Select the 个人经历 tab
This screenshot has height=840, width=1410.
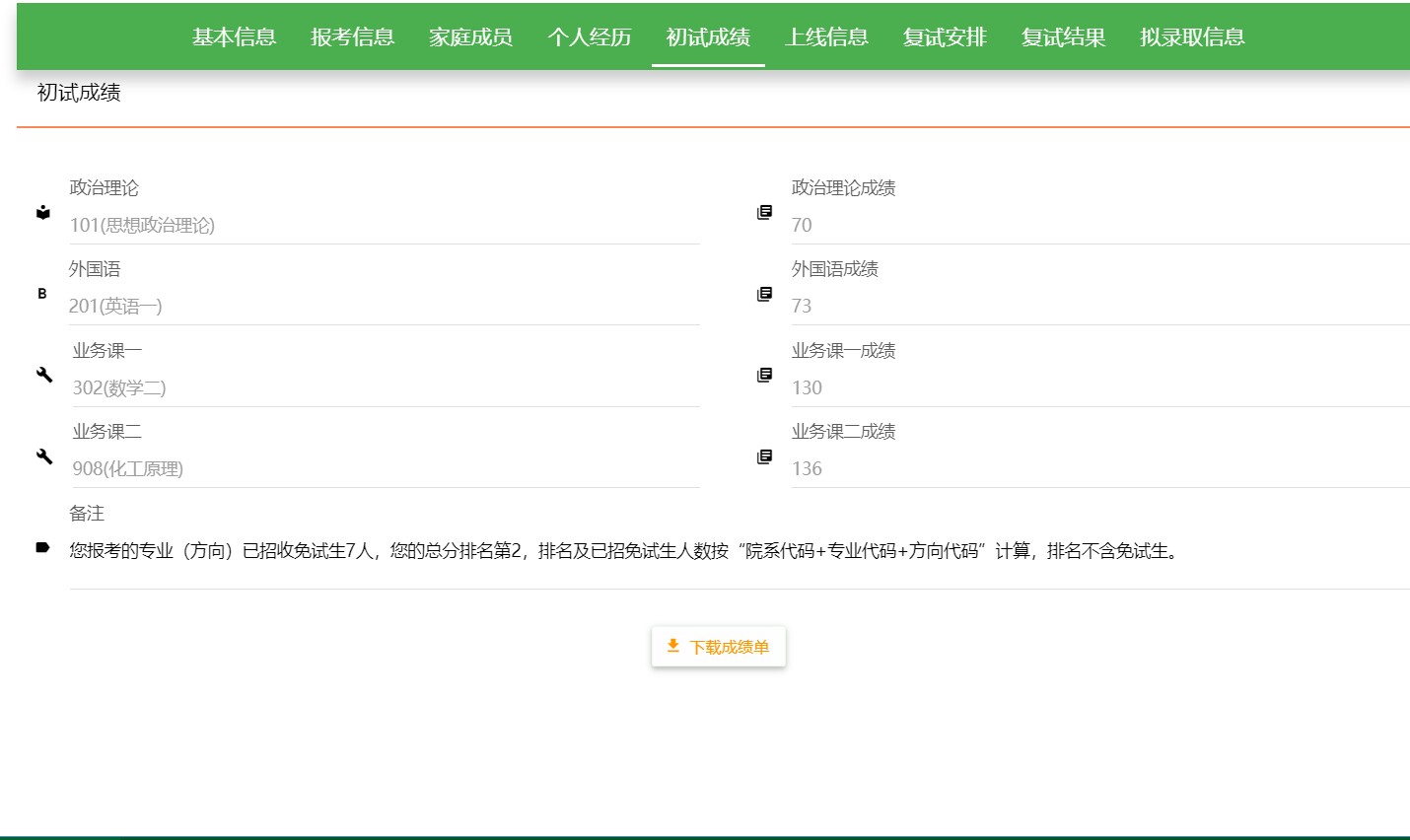coord(590,37)
